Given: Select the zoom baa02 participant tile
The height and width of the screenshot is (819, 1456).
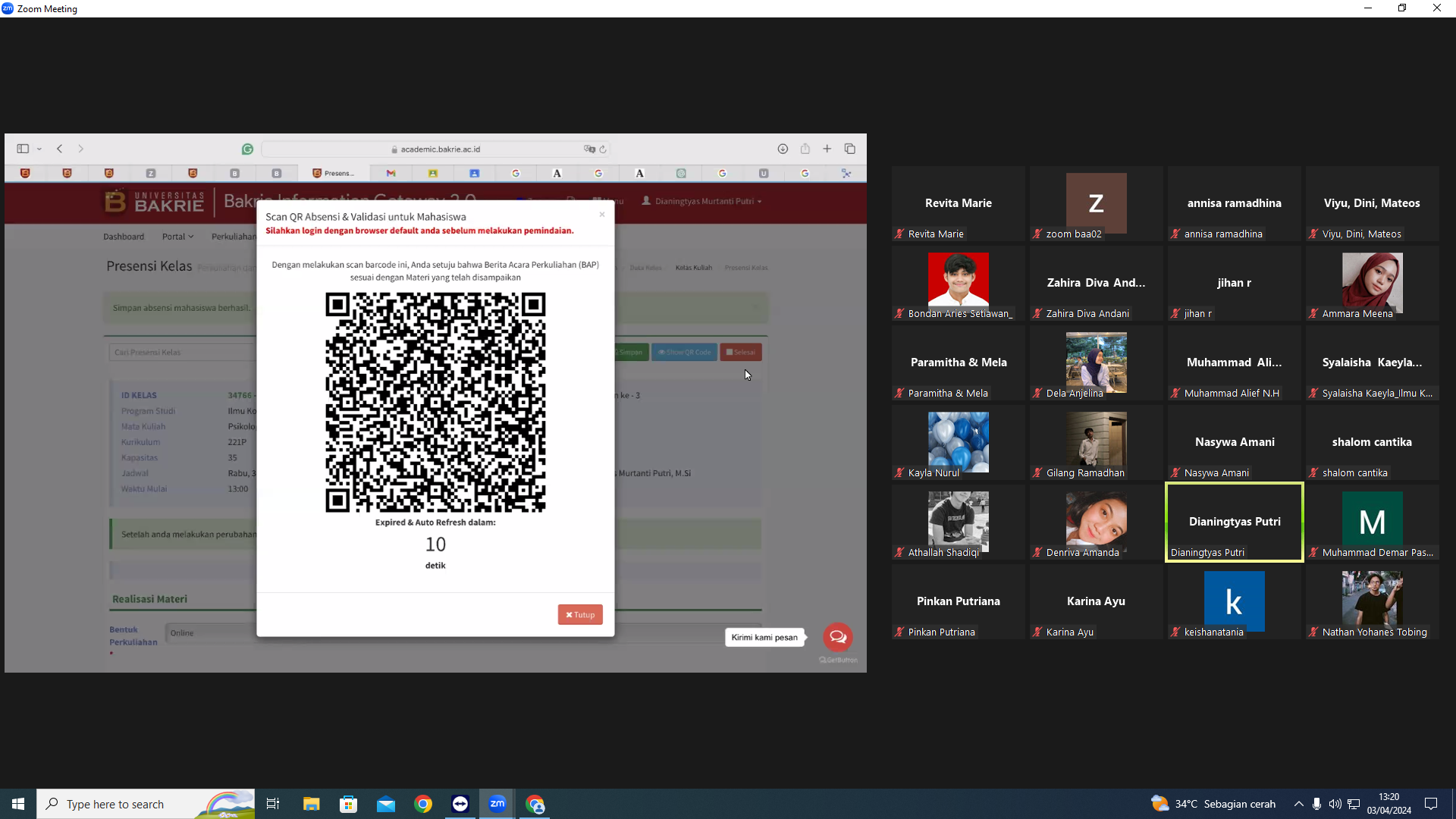Looking at the screenshot, I should 1097,204.
